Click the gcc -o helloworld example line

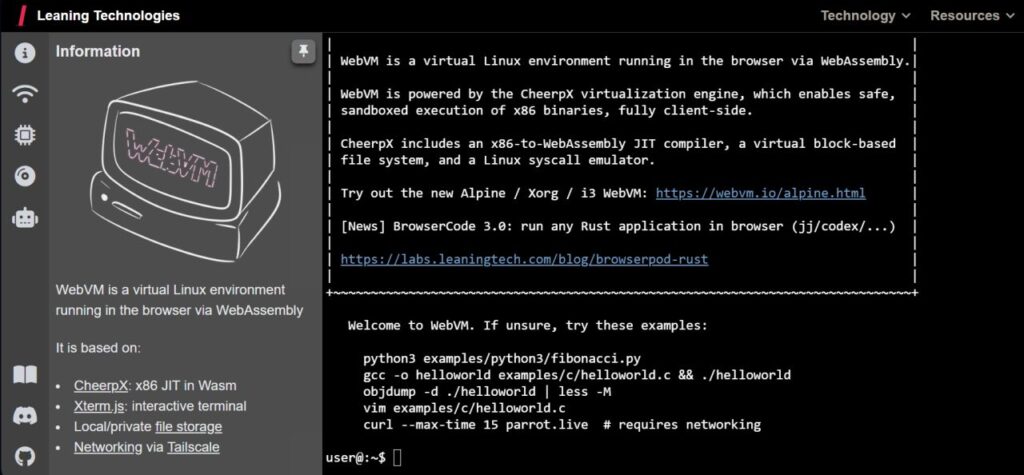pyautogui.click(x=577, y=375)
